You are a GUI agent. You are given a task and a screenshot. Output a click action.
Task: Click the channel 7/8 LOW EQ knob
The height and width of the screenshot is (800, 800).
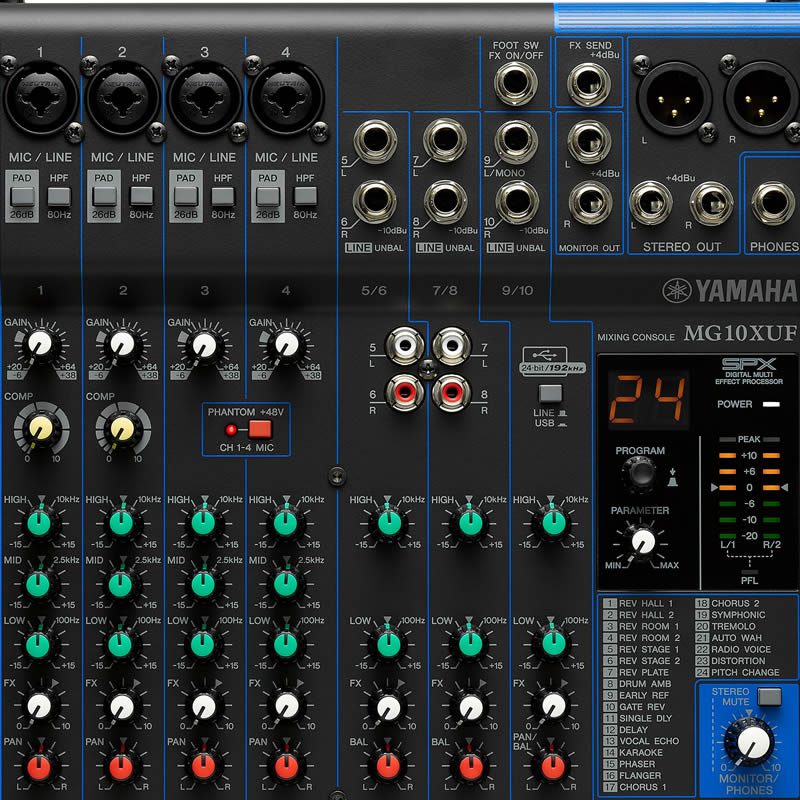(470, 645)
